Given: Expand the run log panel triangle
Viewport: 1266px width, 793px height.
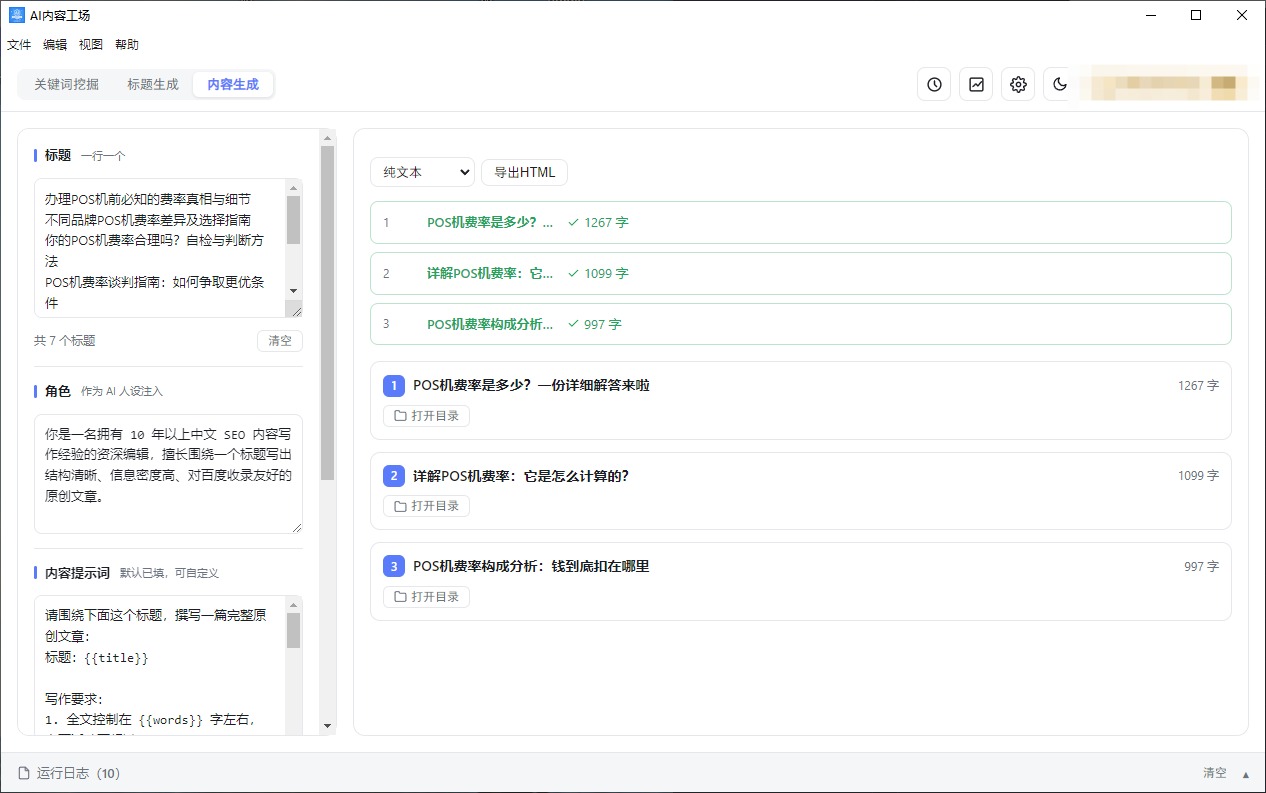Looking at the screenshot, I should click(x=1246, y=774).
